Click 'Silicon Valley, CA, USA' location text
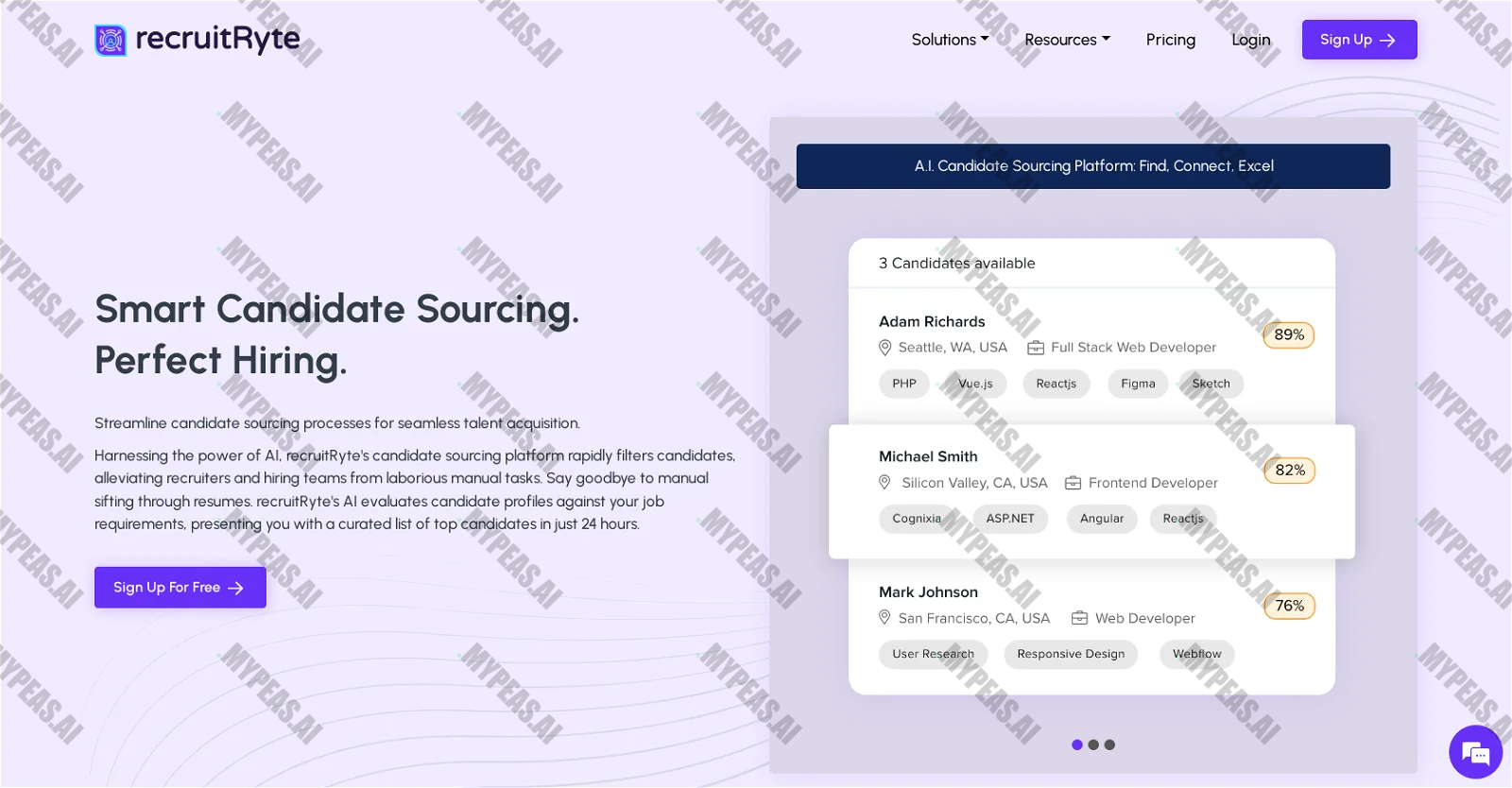This screenshot has height=788, width=1512. click(974, 483)
